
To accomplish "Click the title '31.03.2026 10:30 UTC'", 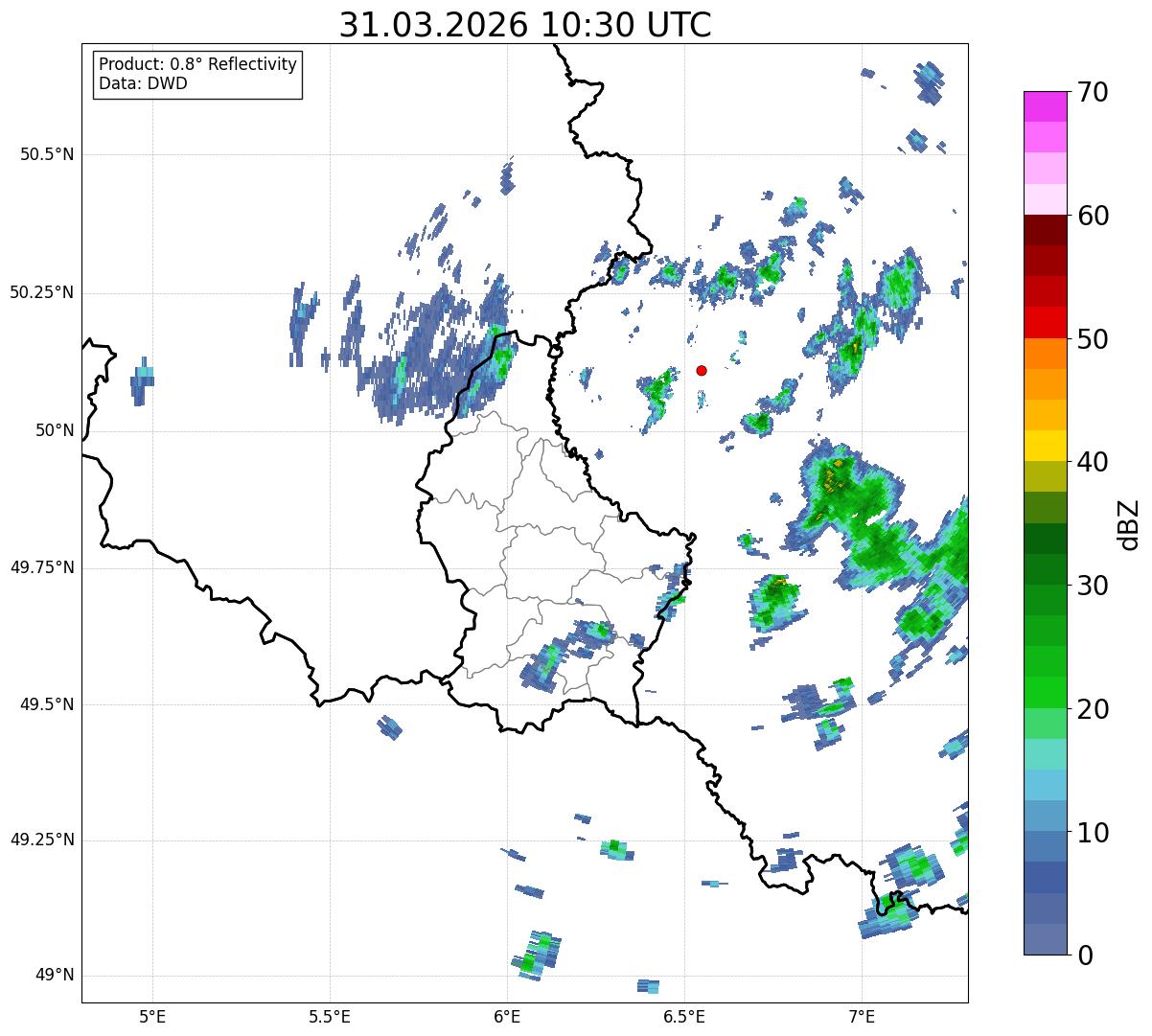I will pyautogui.click(x=525, y=25).
